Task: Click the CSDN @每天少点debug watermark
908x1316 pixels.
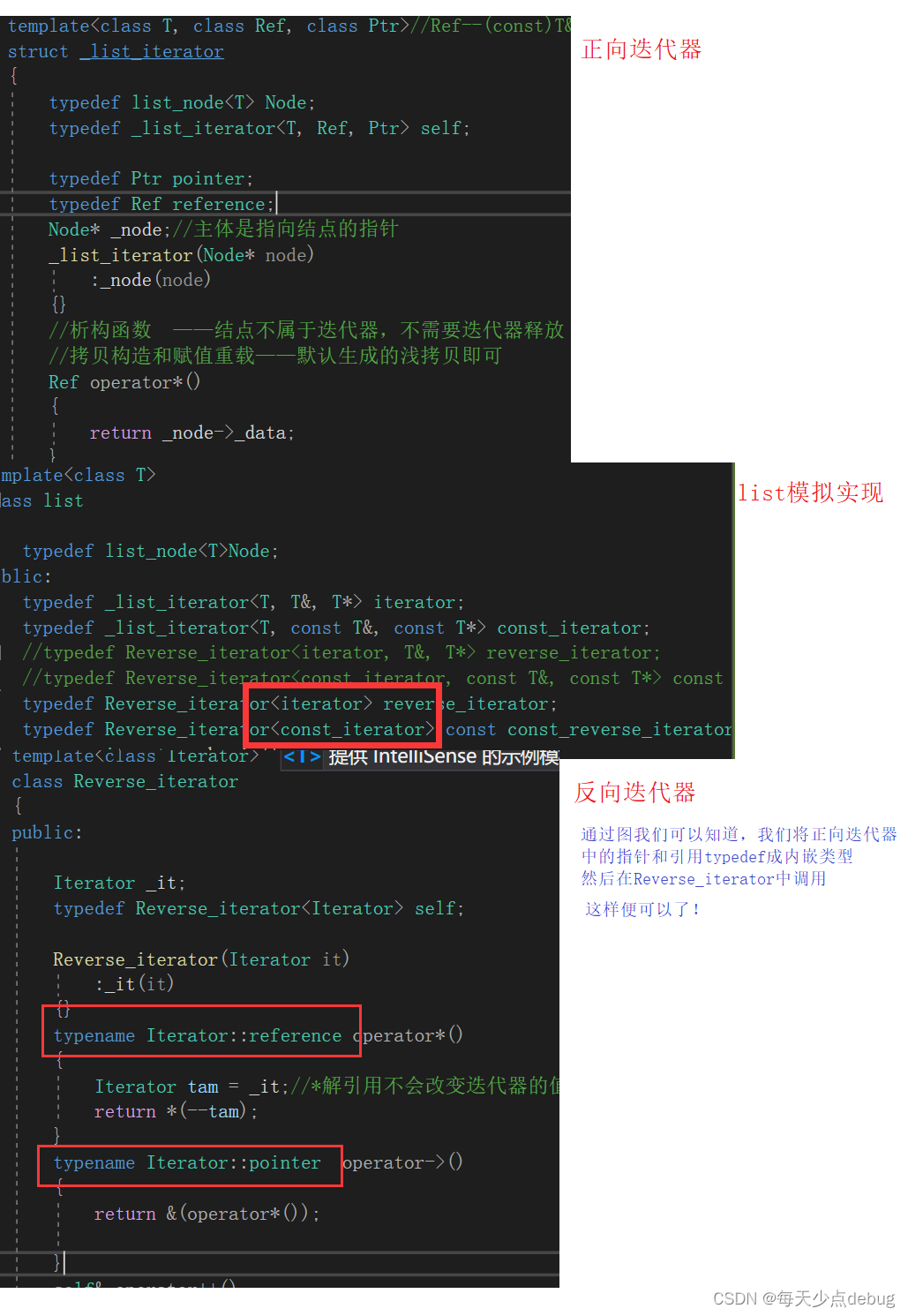Action: click(x=804, y=1298)
